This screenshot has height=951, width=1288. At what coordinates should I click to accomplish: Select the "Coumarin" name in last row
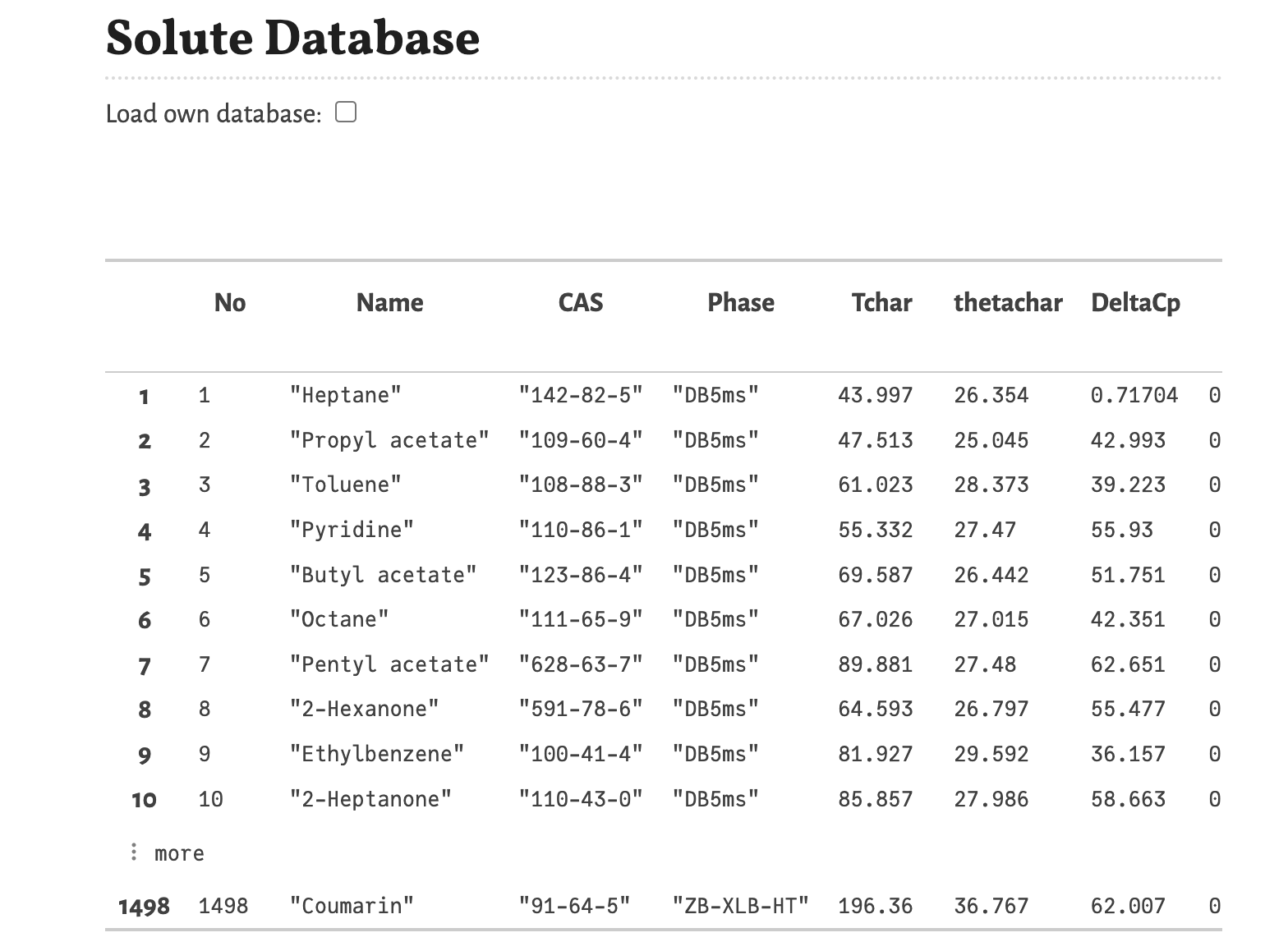tap(352, 907)
